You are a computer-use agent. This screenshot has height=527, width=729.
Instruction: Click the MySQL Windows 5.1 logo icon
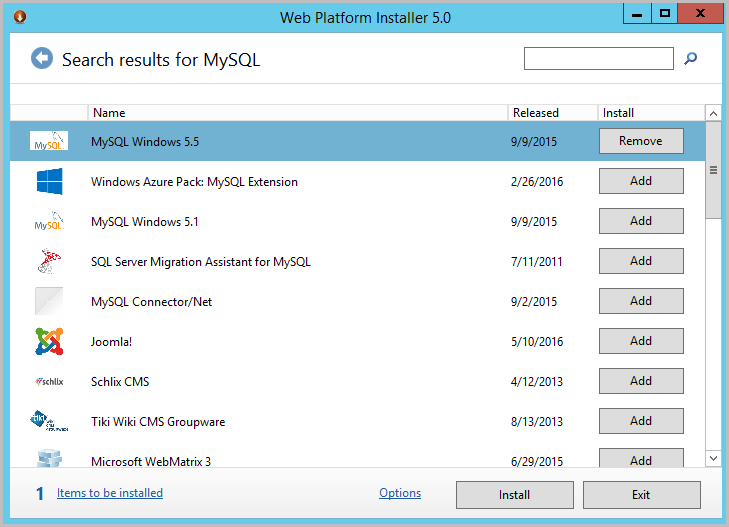pyautogui.click(x=49, y=222)
